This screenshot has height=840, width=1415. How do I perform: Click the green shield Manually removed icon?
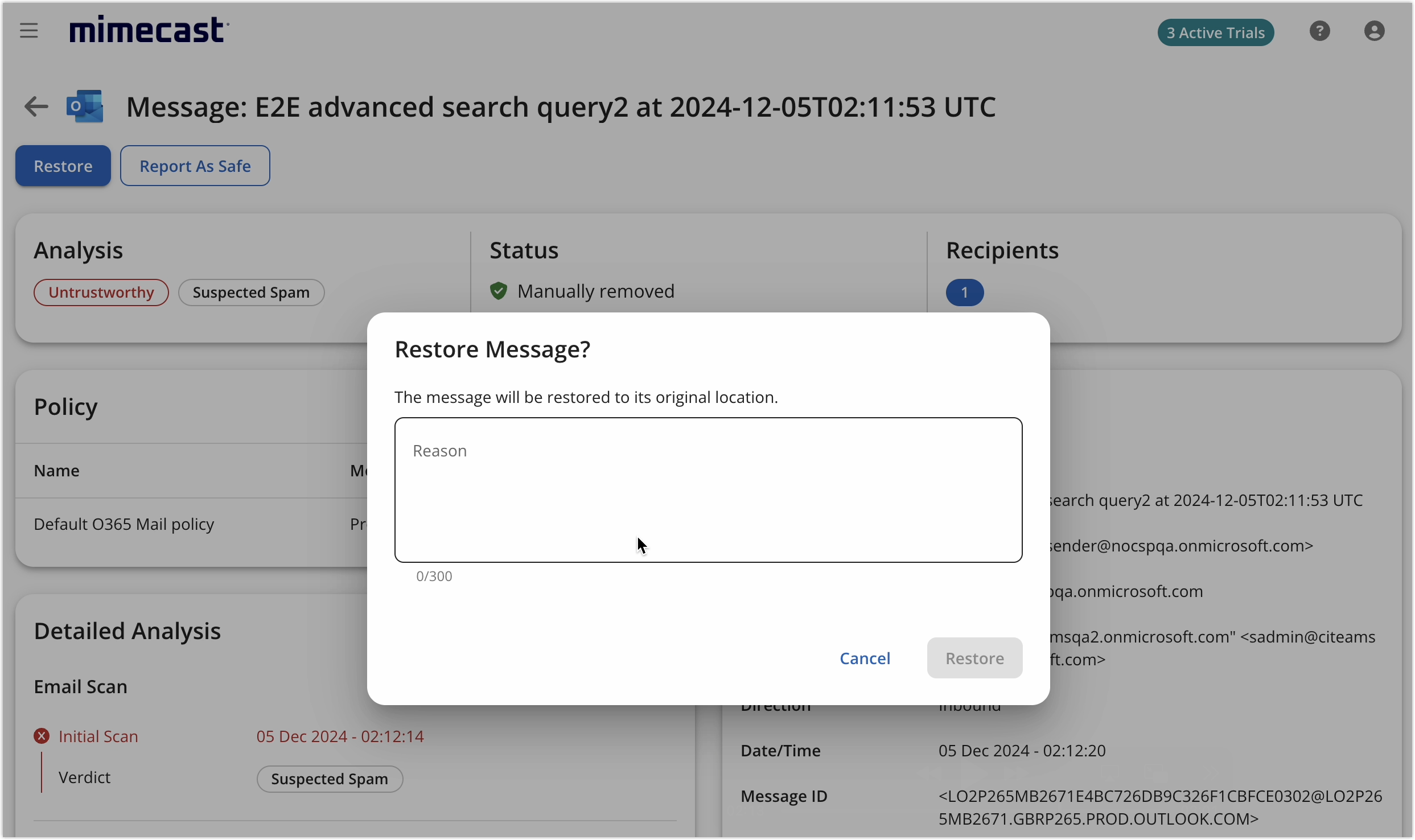pyautogui.click(x=499, y=291)
